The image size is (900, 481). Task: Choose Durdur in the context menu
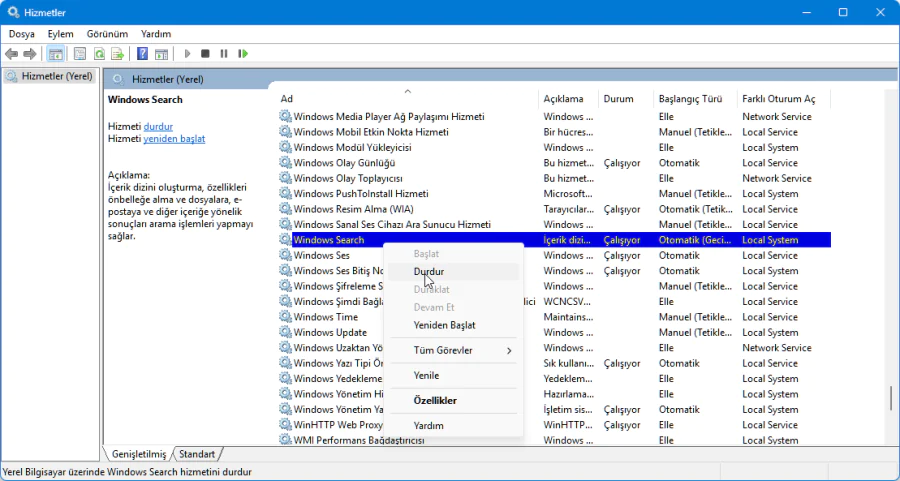(453, 271)
